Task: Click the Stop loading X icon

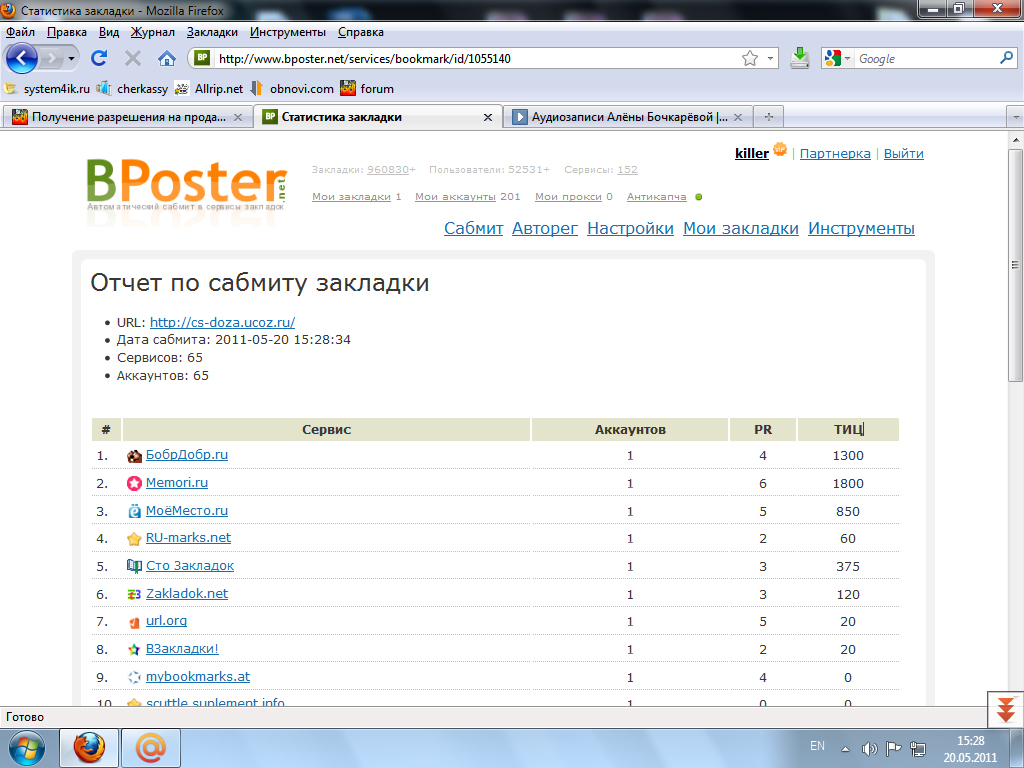Action: 133,59
